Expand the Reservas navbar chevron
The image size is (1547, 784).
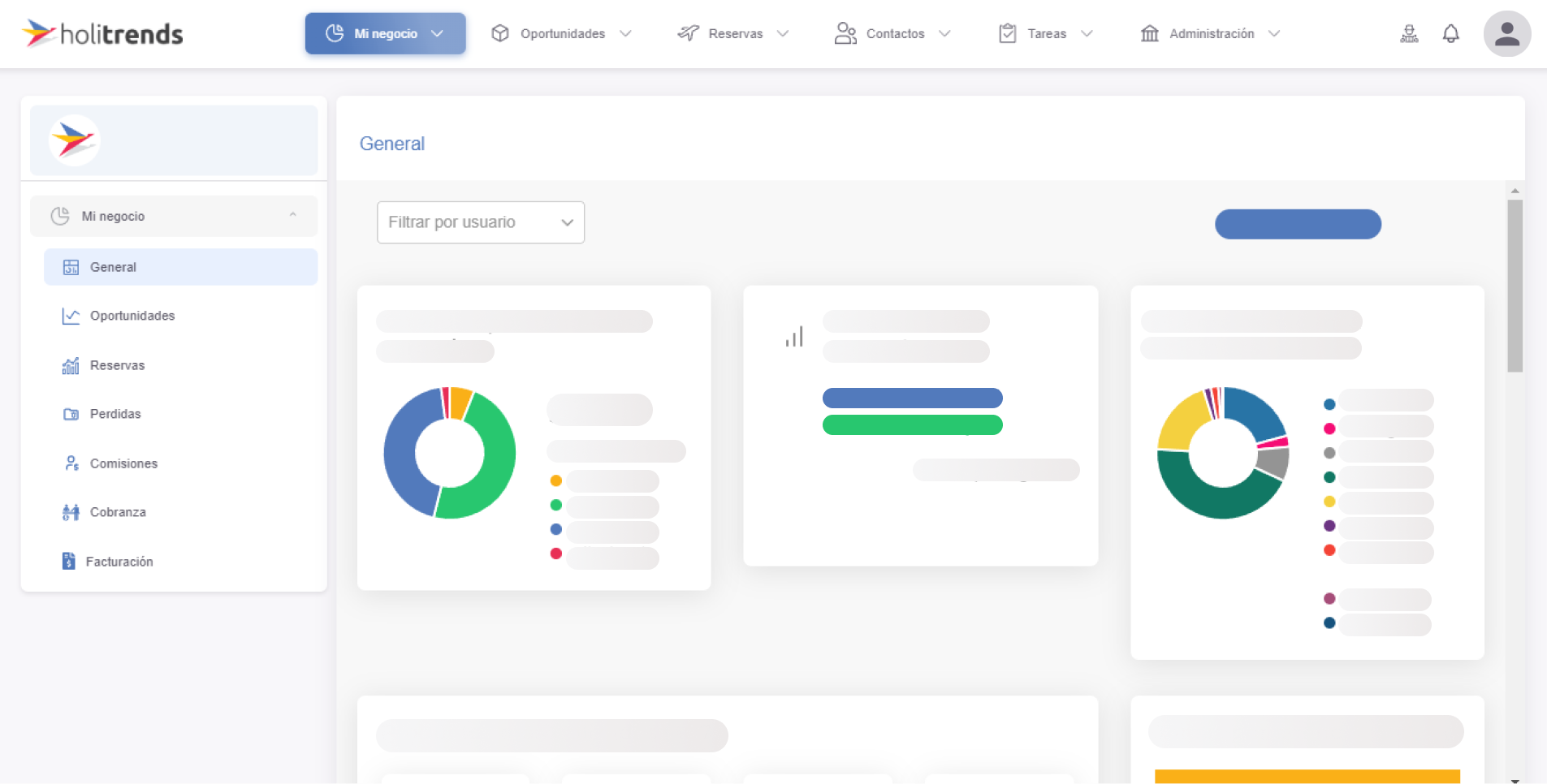pyautogui.click(x=783, y=33)
